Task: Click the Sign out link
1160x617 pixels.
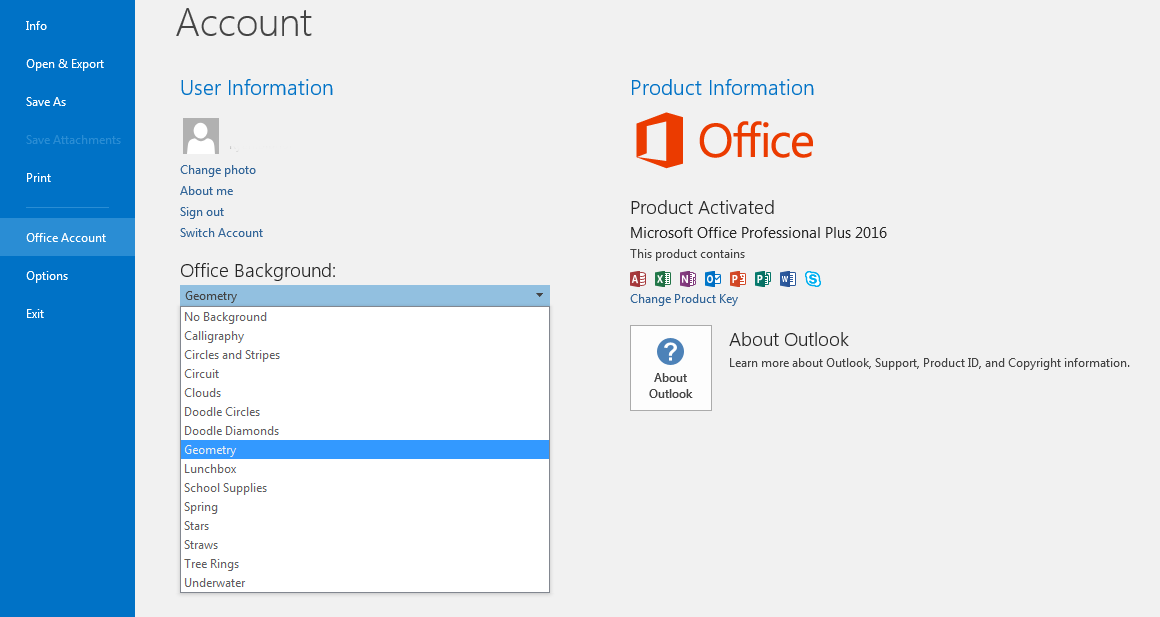Action: (x=202, y=212)
